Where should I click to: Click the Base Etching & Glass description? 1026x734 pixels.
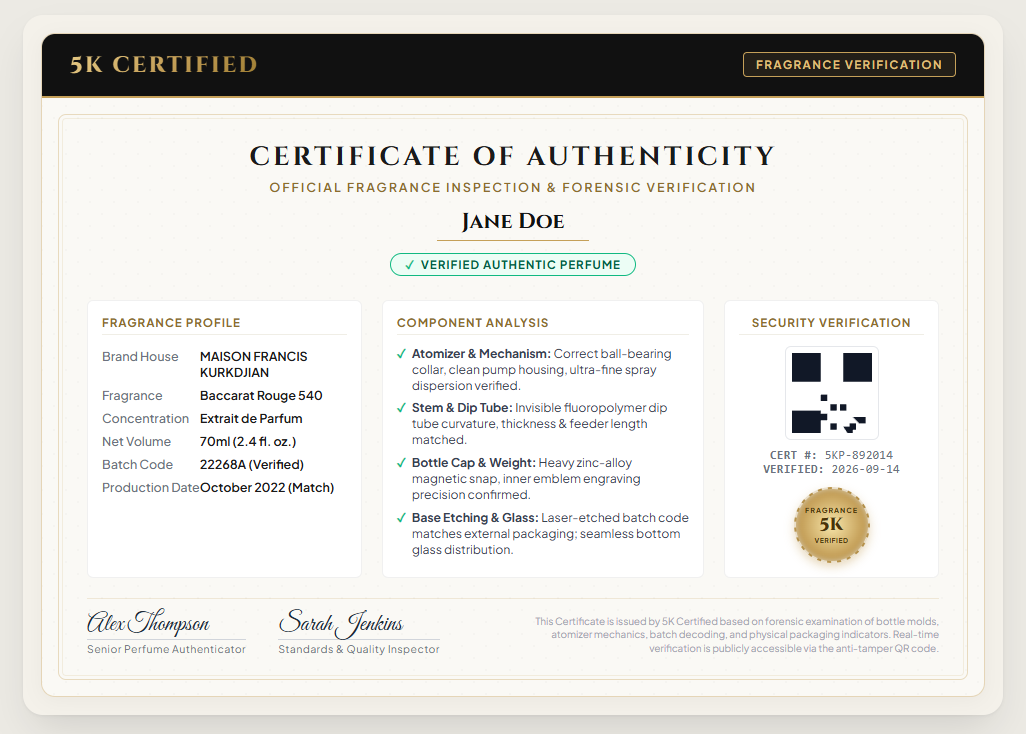[550, 534]
